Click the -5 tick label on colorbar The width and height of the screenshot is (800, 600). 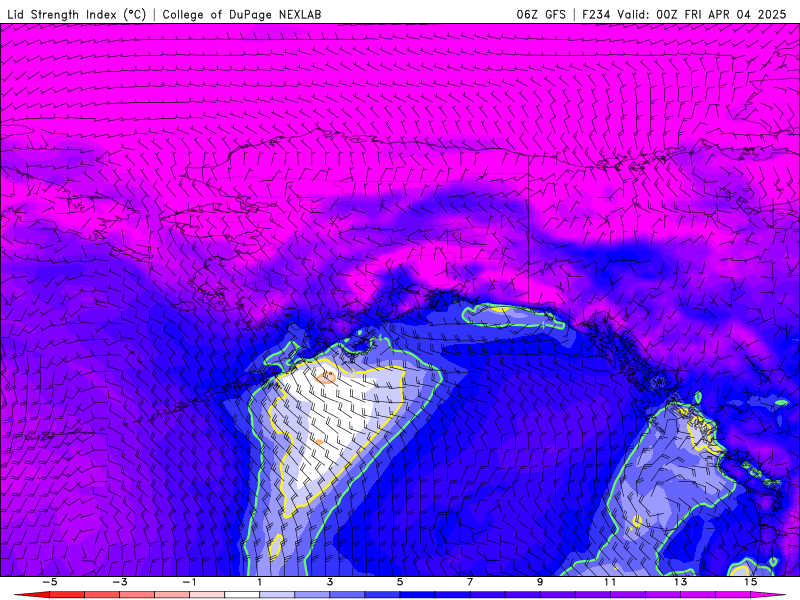pos(49,582)
